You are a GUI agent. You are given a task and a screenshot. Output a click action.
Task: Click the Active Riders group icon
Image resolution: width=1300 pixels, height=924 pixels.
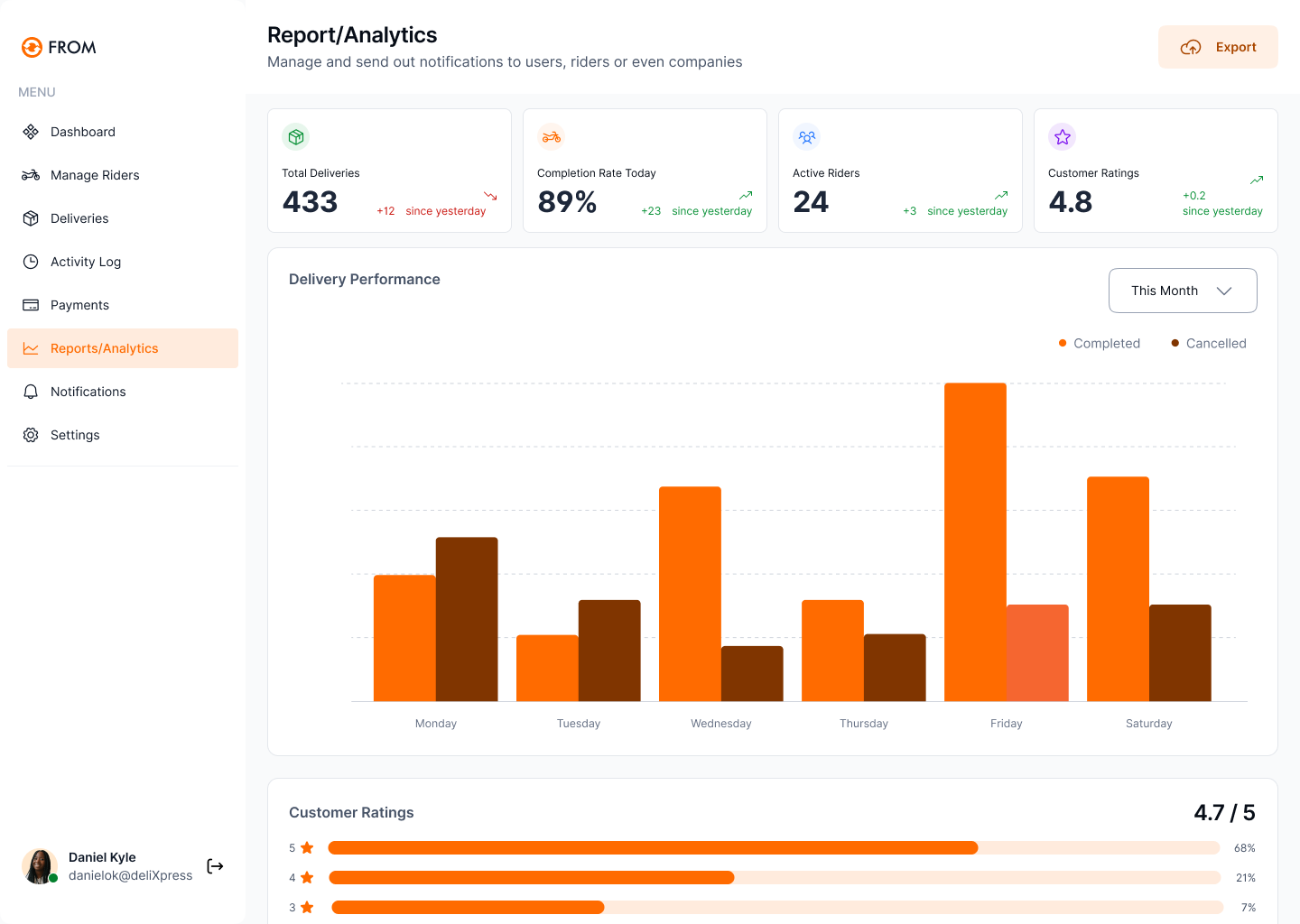[x=806, y=137]
